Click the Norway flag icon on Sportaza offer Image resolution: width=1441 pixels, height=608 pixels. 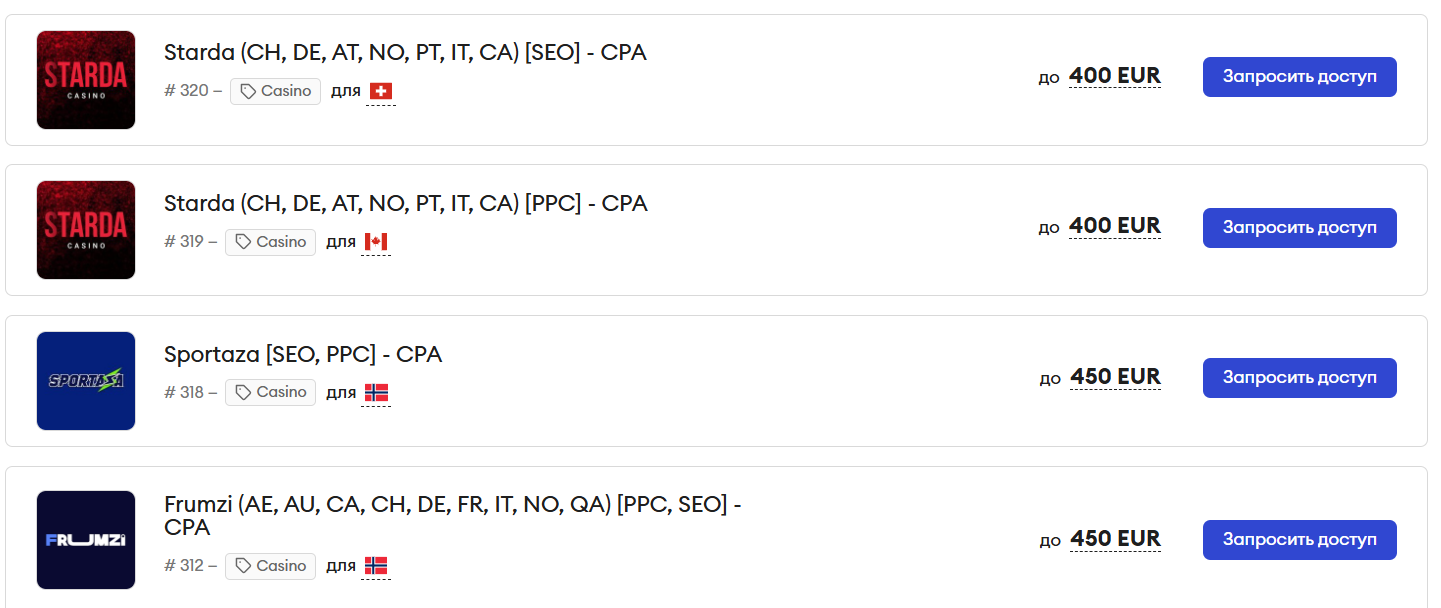376,393
